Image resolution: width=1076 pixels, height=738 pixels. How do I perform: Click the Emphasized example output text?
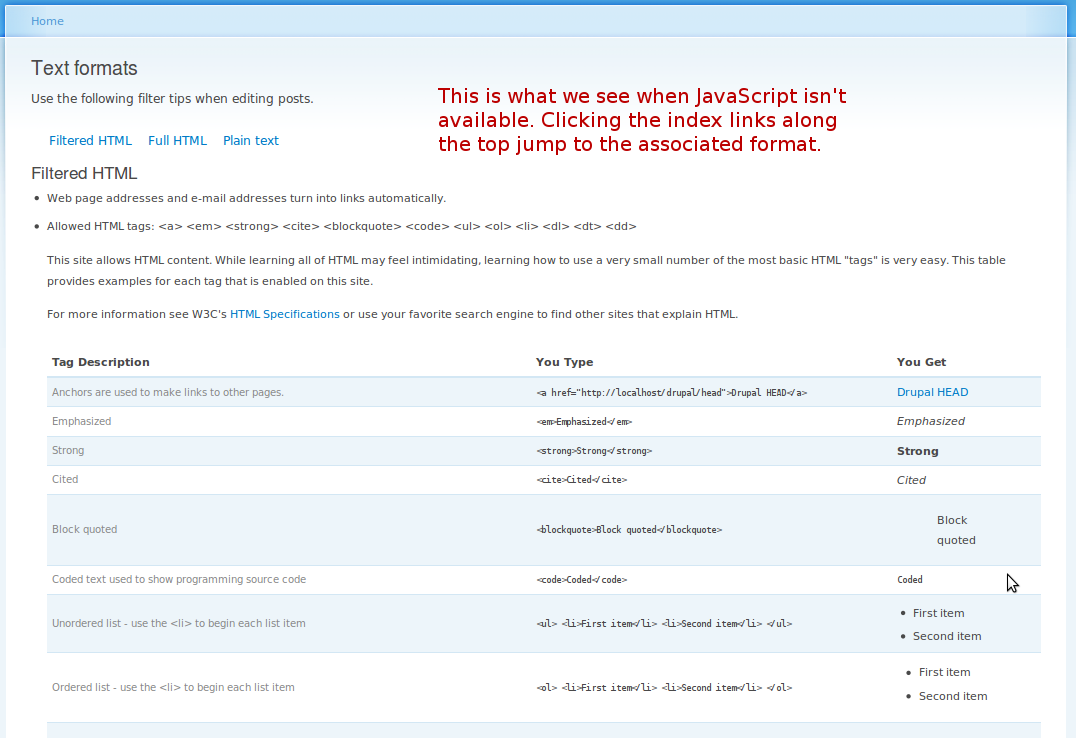[930, 421]
